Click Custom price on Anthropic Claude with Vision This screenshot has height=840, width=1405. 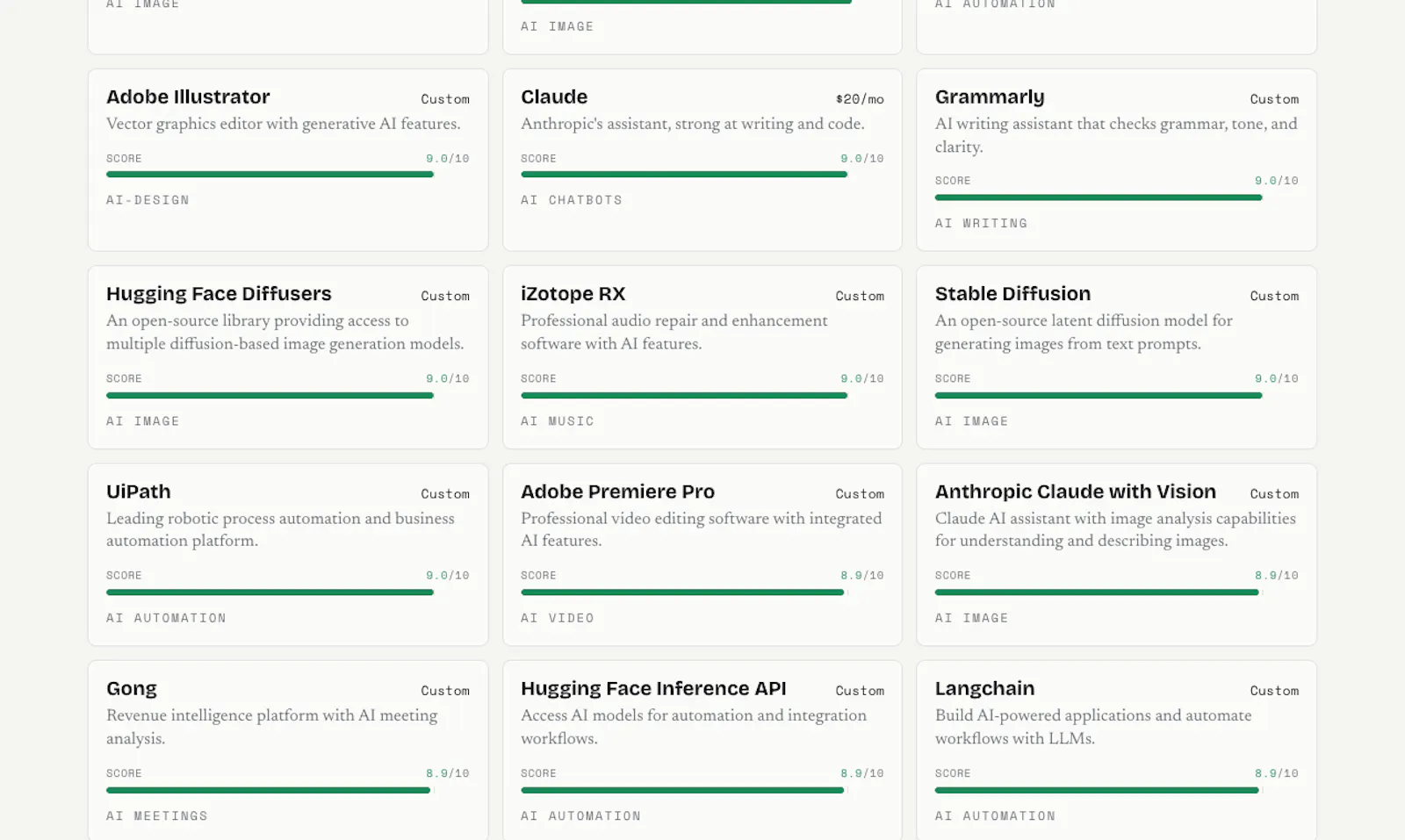click(1274, 494)
